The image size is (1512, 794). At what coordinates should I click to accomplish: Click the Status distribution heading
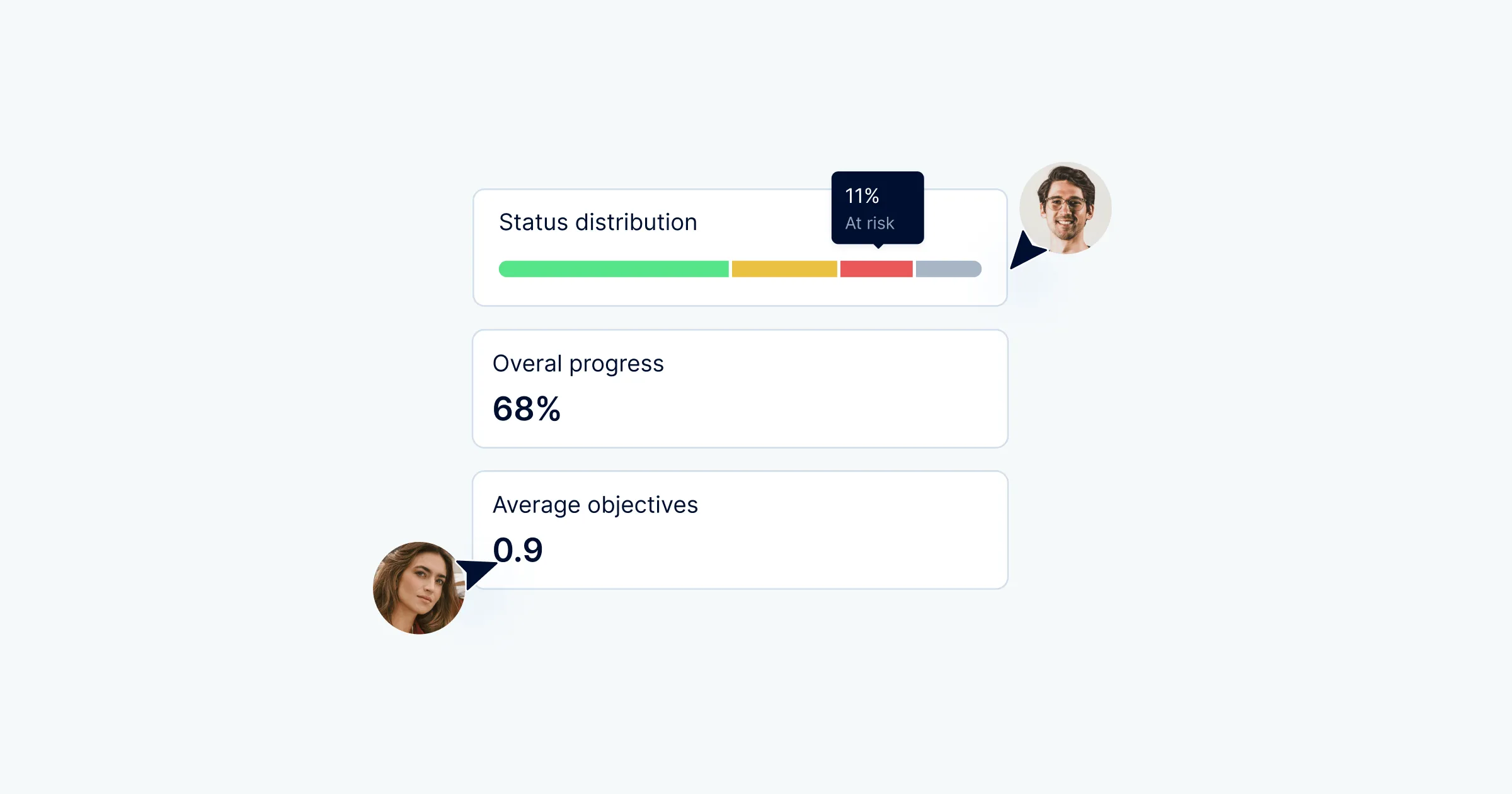pyautogui.click(x=598, y=222)
